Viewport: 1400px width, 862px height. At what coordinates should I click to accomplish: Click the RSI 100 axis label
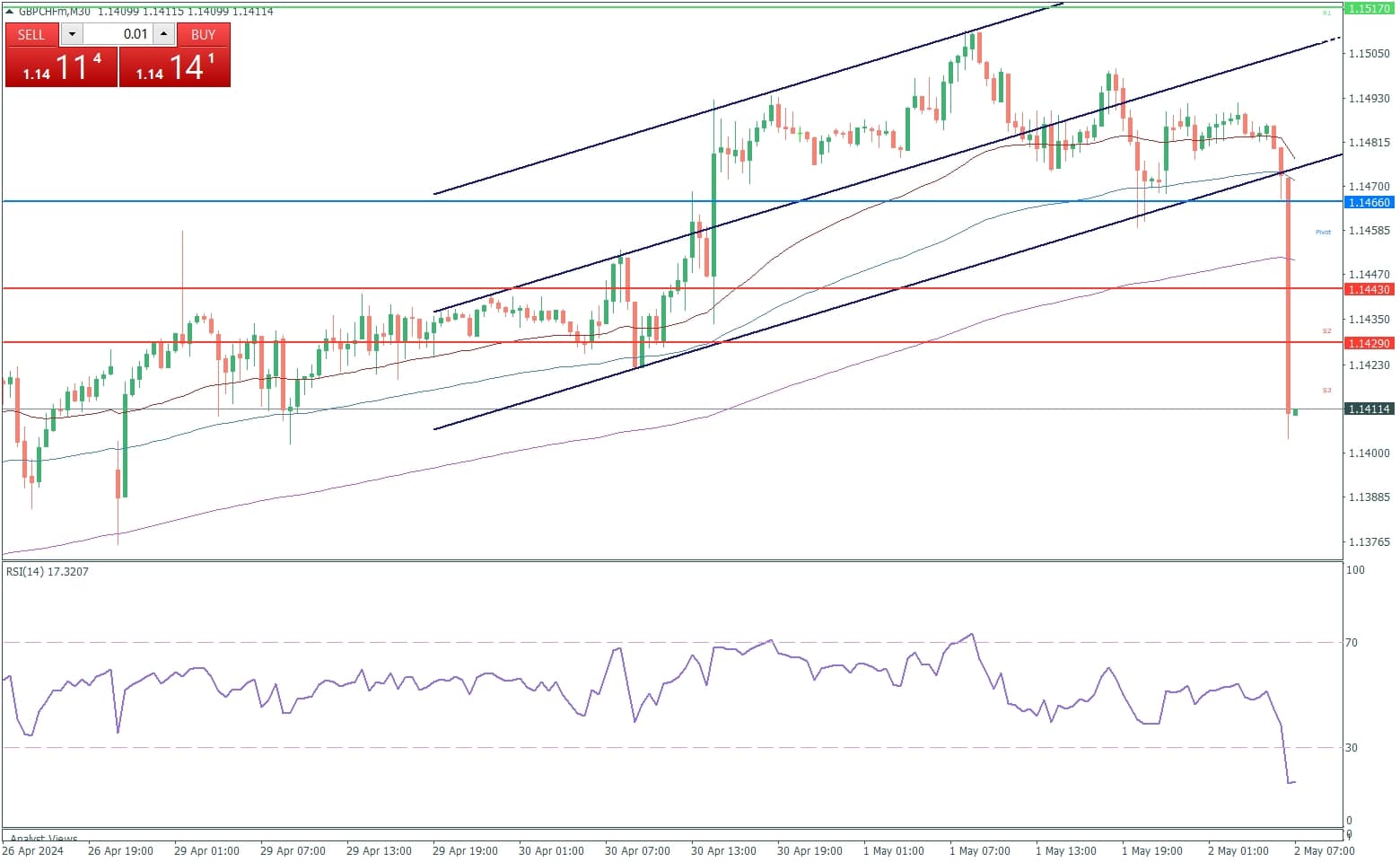tap(1355, 569)
